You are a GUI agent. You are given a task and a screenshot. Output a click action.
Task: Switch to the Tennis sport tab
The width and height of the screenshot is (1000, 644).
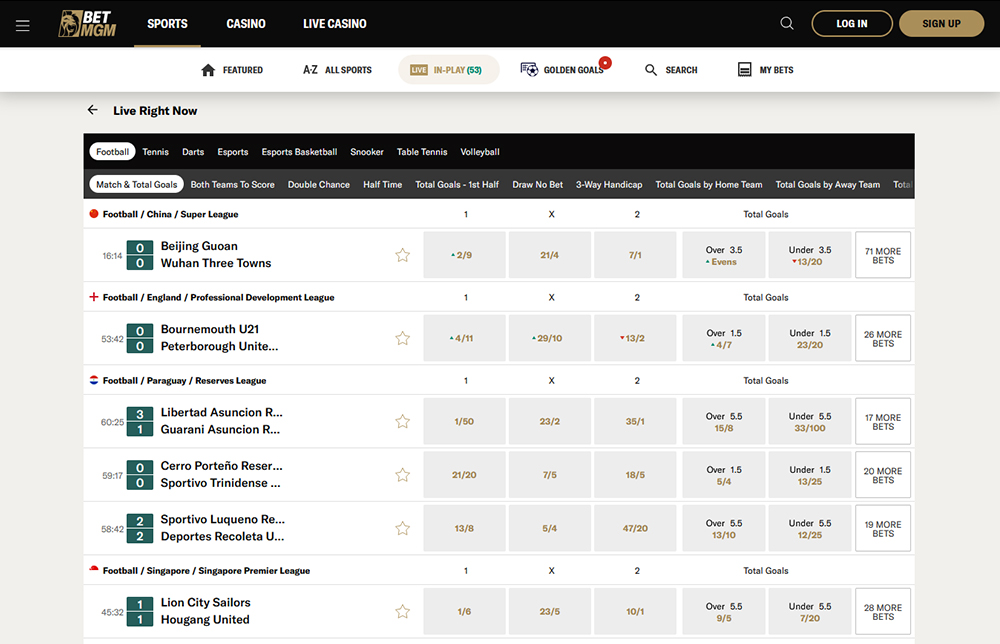coord(155,152)
